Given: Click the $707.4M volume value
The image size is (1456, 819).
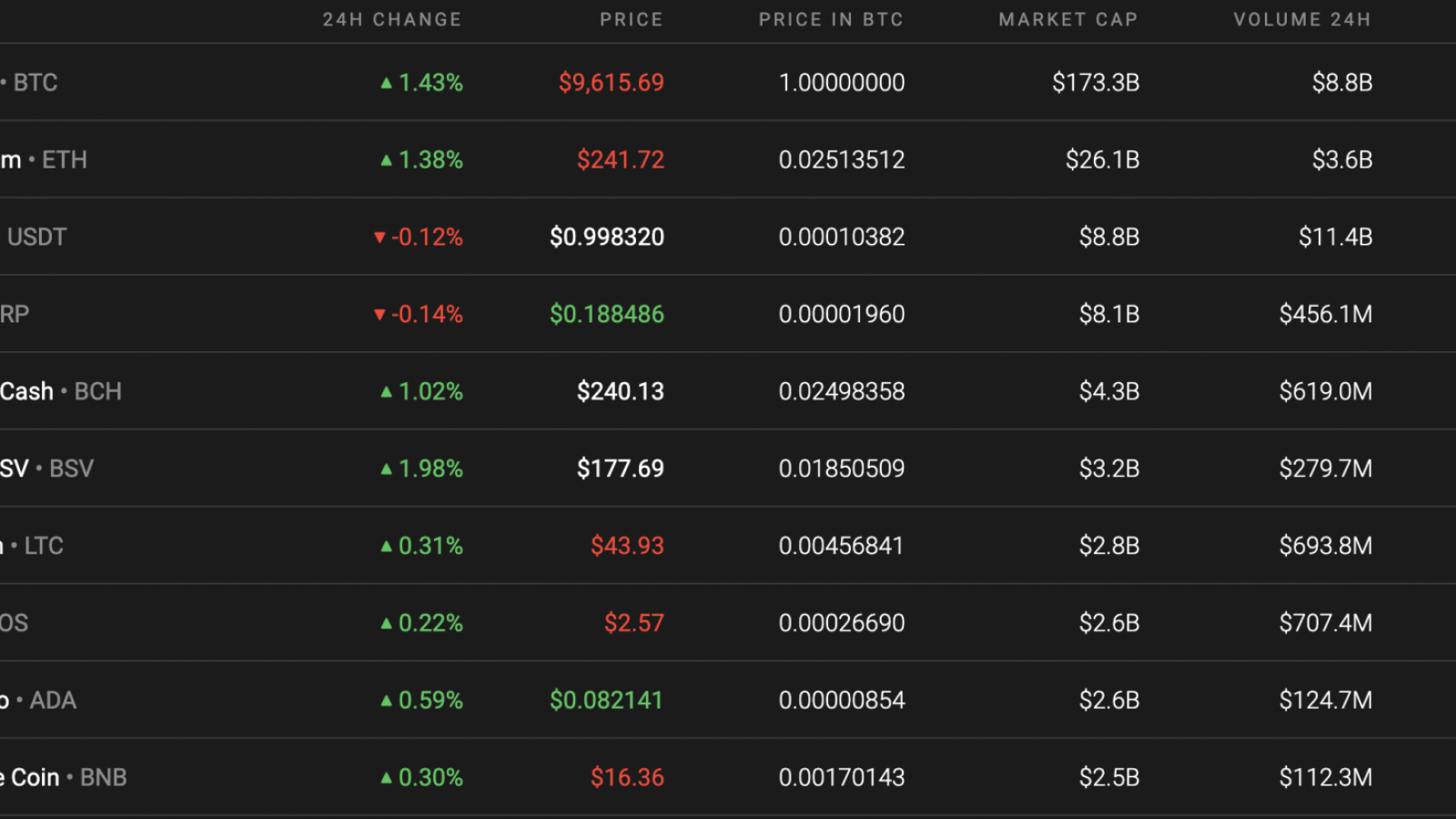Looking at the screenshot, I should click(1326, 623).
